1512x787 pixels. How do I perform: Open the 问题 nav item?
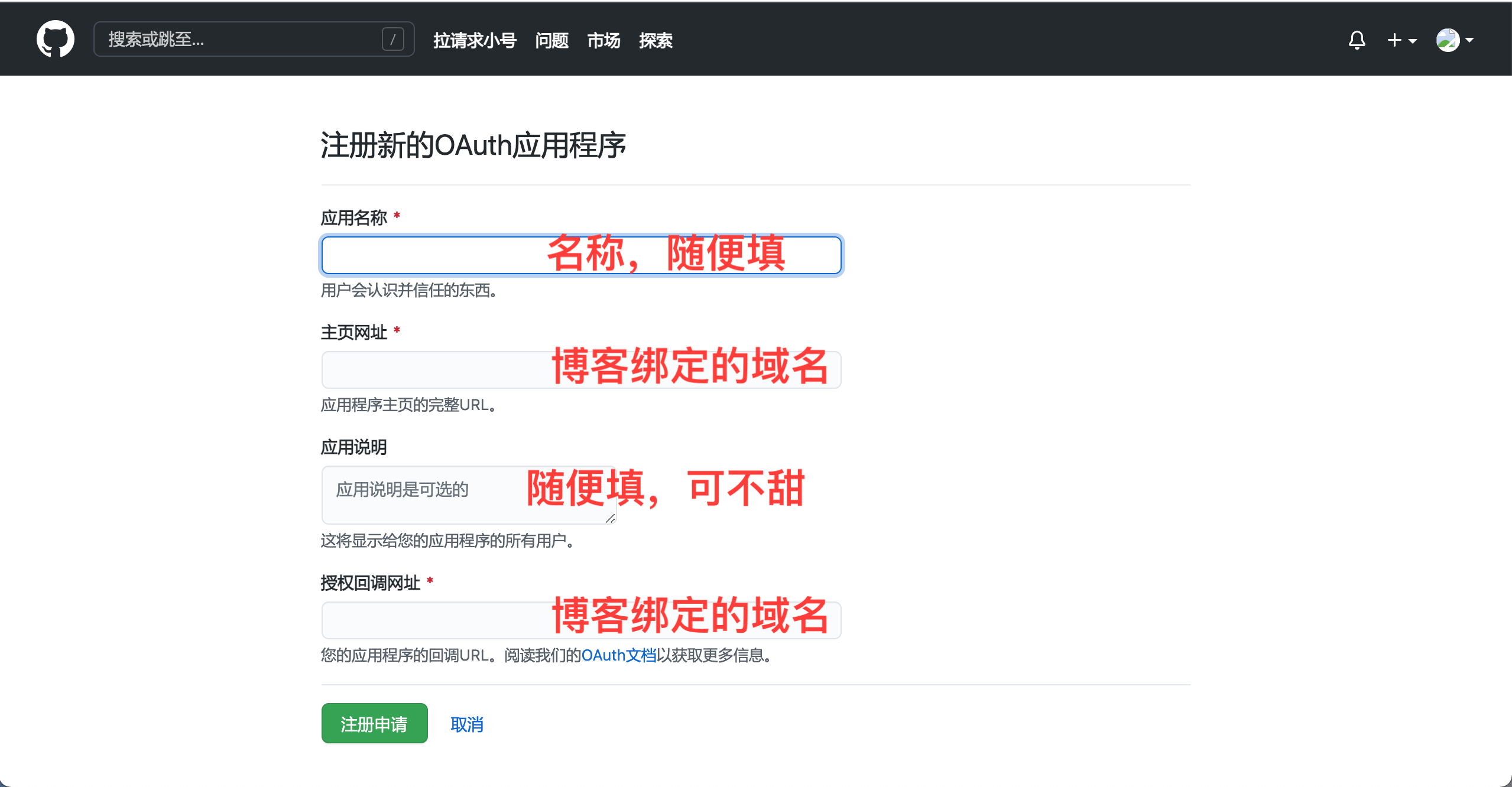[551, 40]
